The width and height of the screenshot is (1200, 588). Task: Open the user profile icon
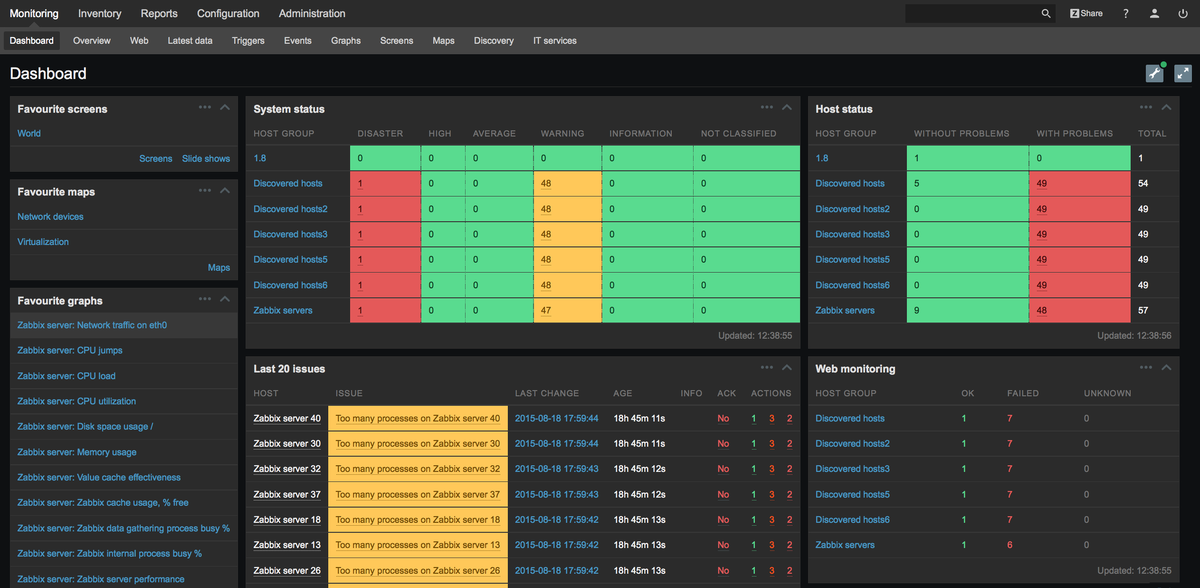click(1154, 14)
